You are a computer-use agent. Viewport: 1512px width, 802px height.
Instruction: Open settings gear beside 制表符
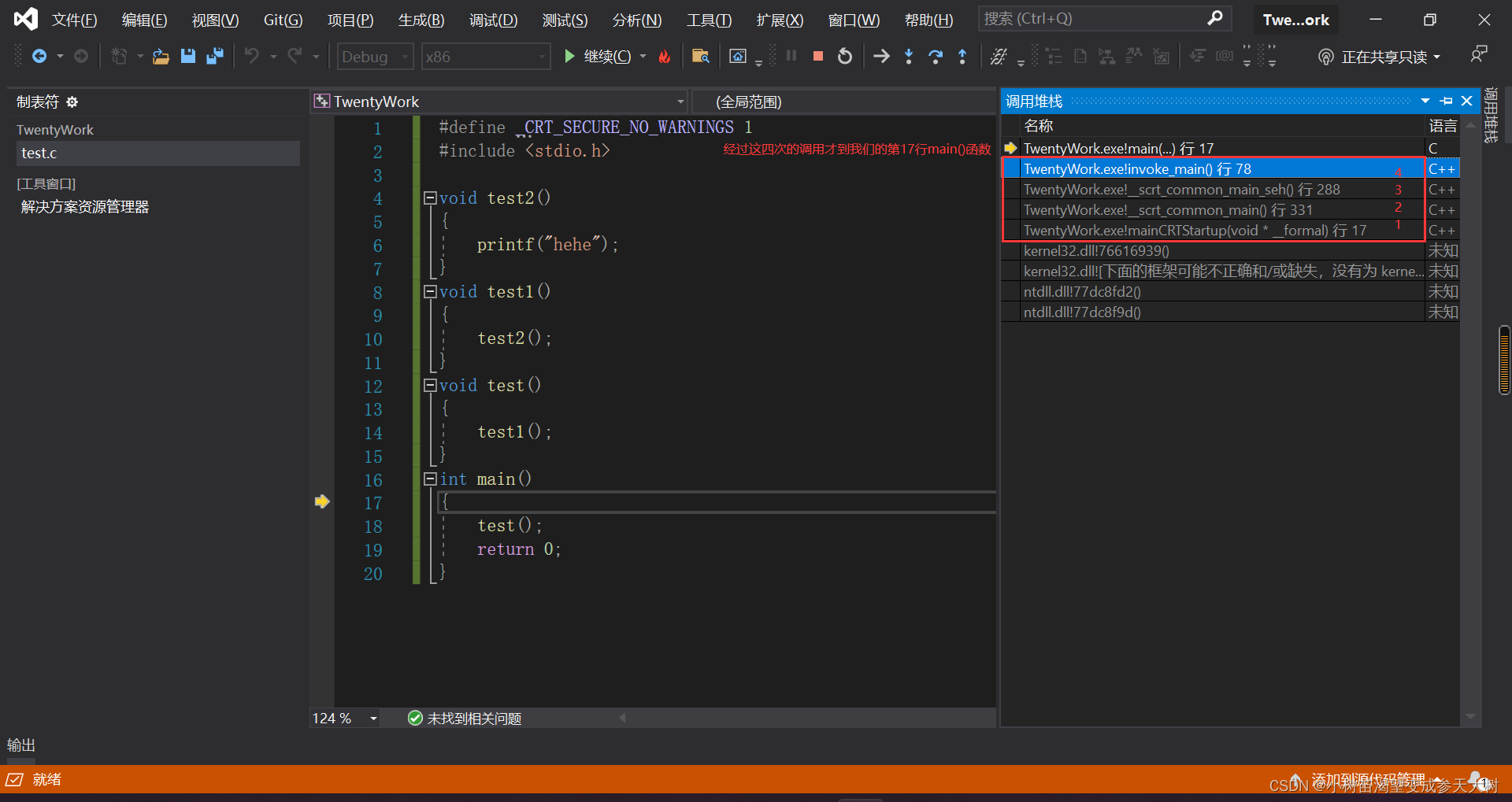[x=72, y=102]
